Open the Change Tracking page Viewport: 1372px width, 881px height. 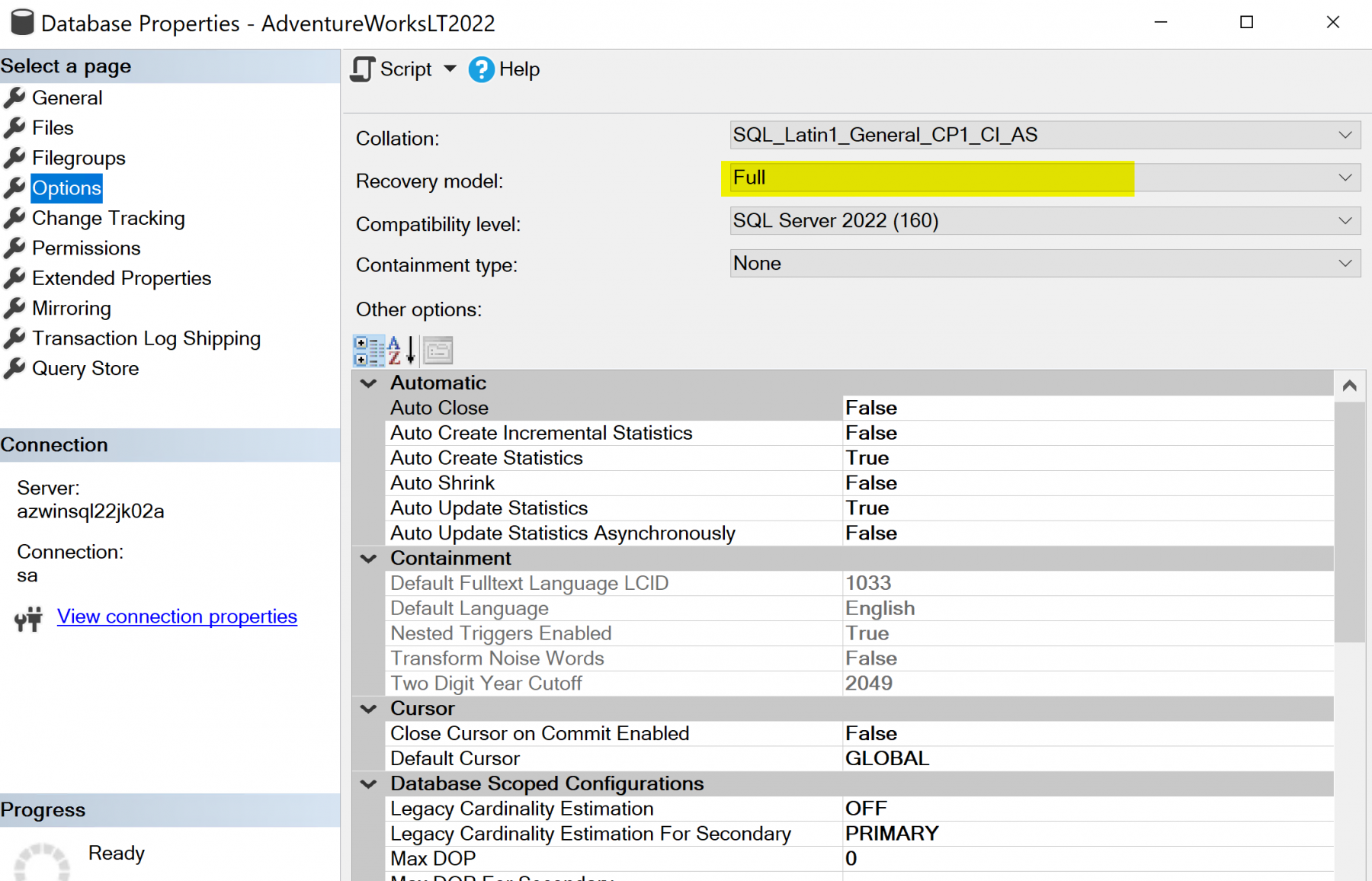point(108,218)
